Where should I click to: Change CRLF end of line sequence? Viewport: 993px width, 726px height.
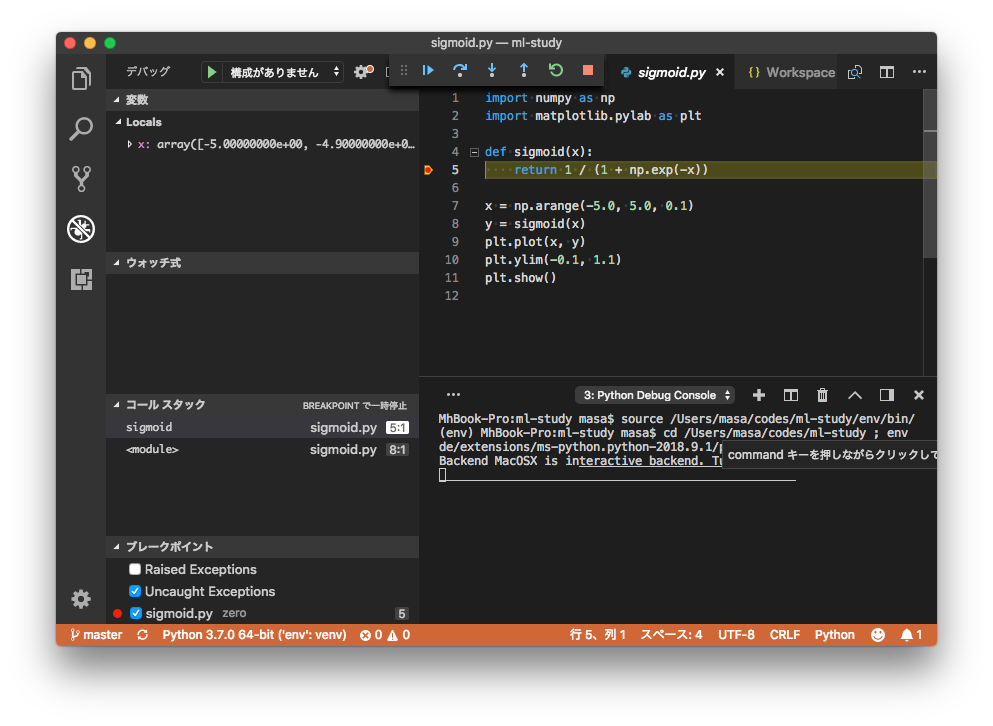coord(785,635)
